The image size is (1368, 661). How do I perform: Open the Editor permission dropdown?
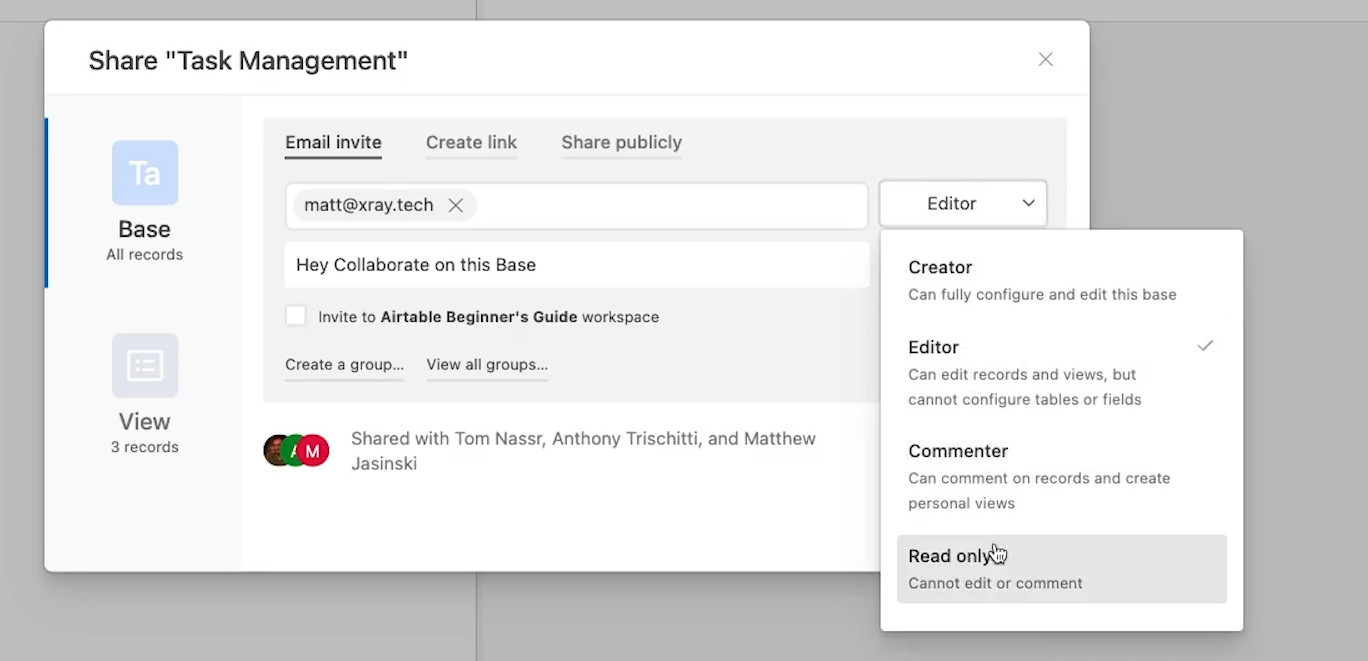pyautogui.click(x=963, y=203)
